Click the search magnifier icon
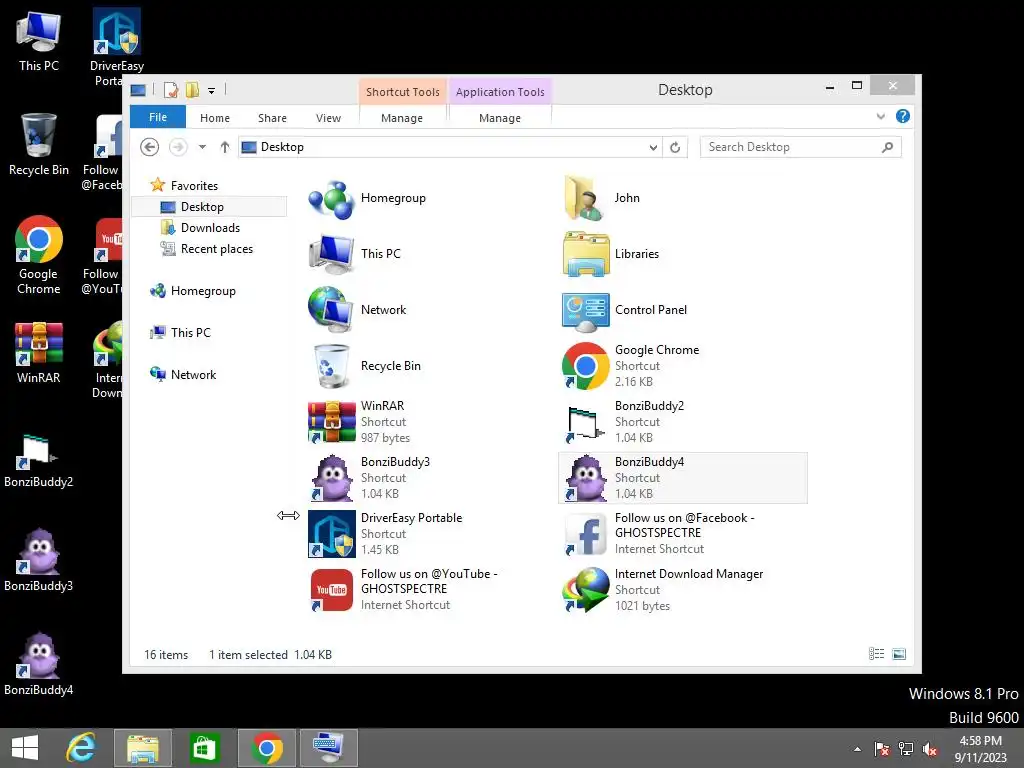Viewport: 1024px width, 768px height. coord(888,147)
